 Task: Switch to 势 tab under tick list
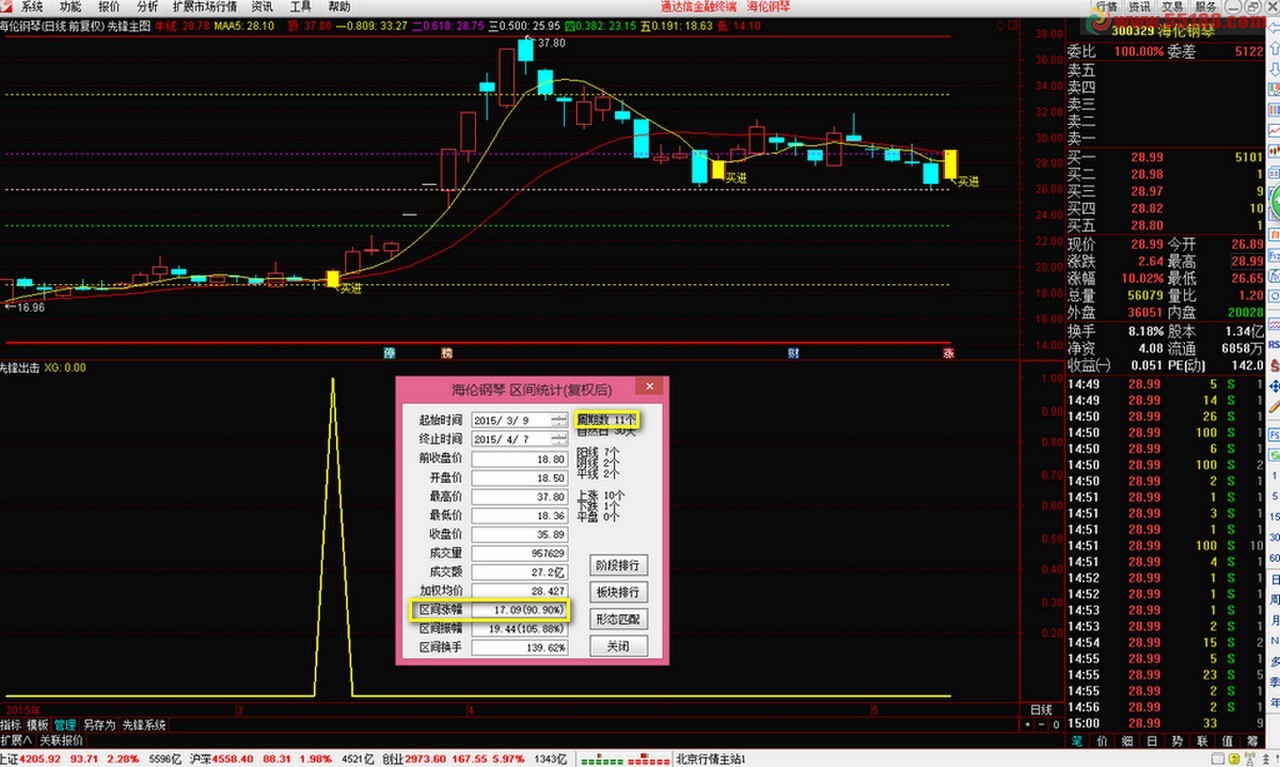pos(1177,741)
